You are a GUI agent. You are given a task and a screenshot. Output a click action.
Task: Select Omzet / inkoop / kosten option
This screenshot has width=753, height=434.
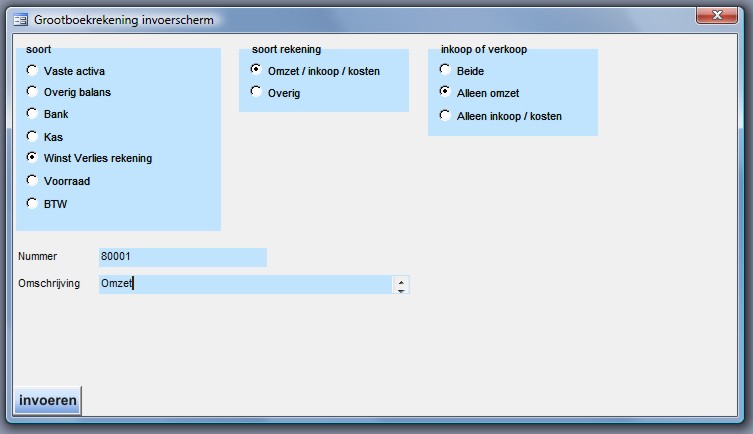tap(257, 70)
